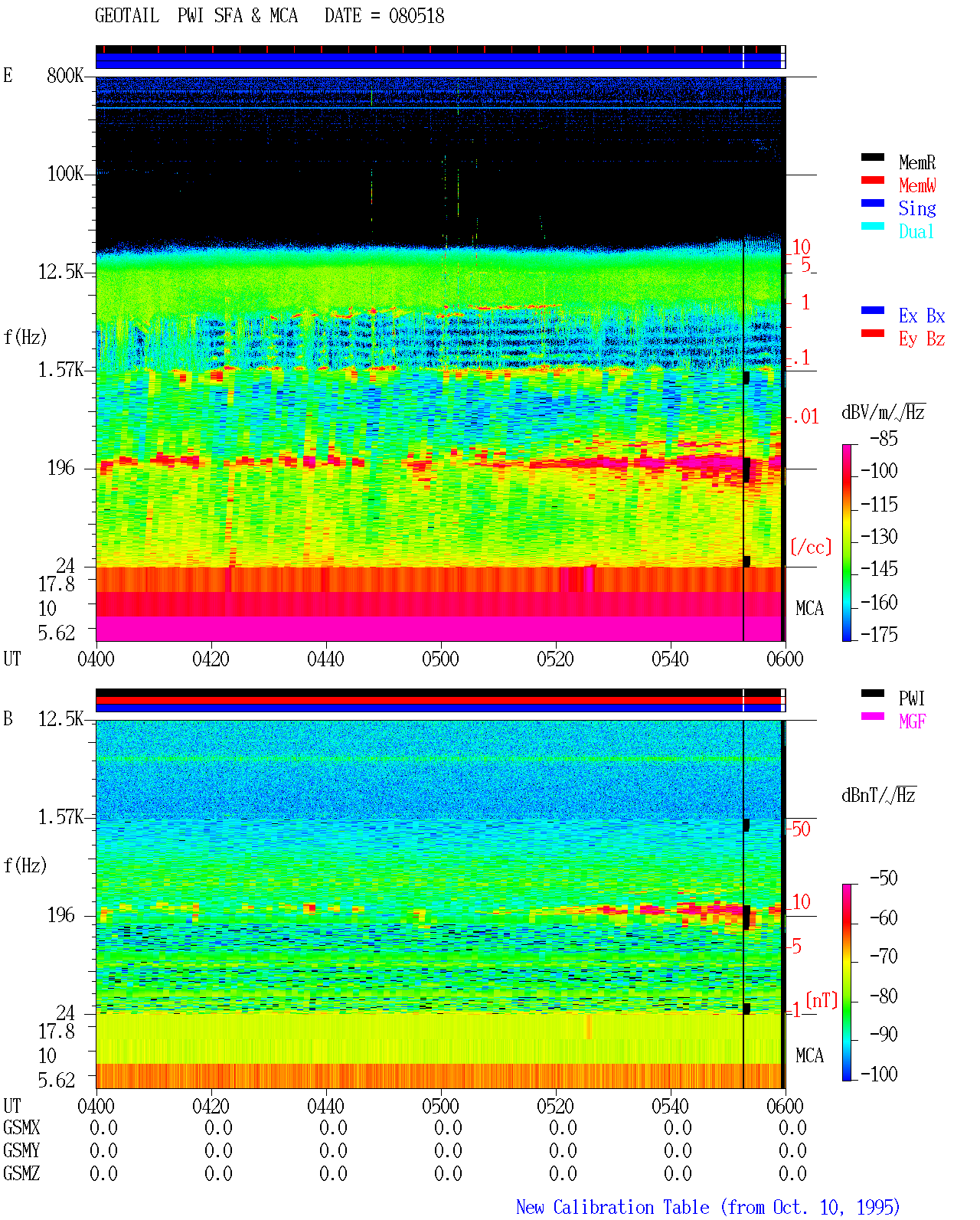Click the vertical black marker line in the B spectrogram
Image resolution: width=980 pixels, height=1220 pixels.
click(743, 904)
